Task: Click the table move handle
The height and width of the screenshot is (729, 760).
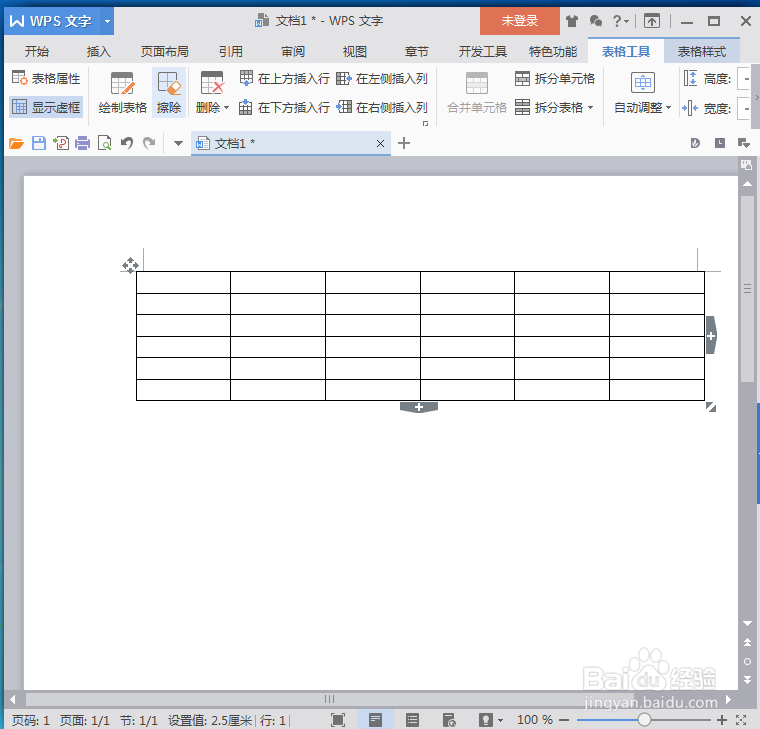Action: click(130, 266)
